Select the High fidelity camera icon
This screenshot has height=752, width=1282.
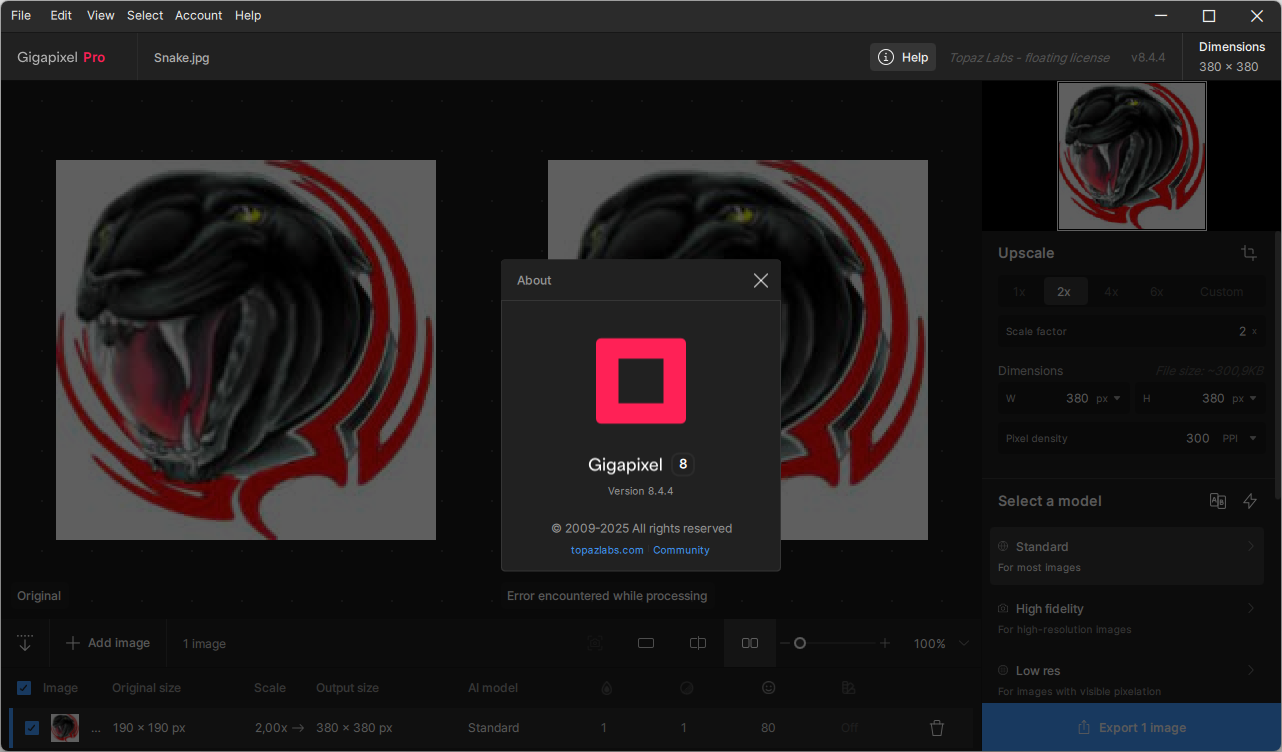pos(1003,608)
